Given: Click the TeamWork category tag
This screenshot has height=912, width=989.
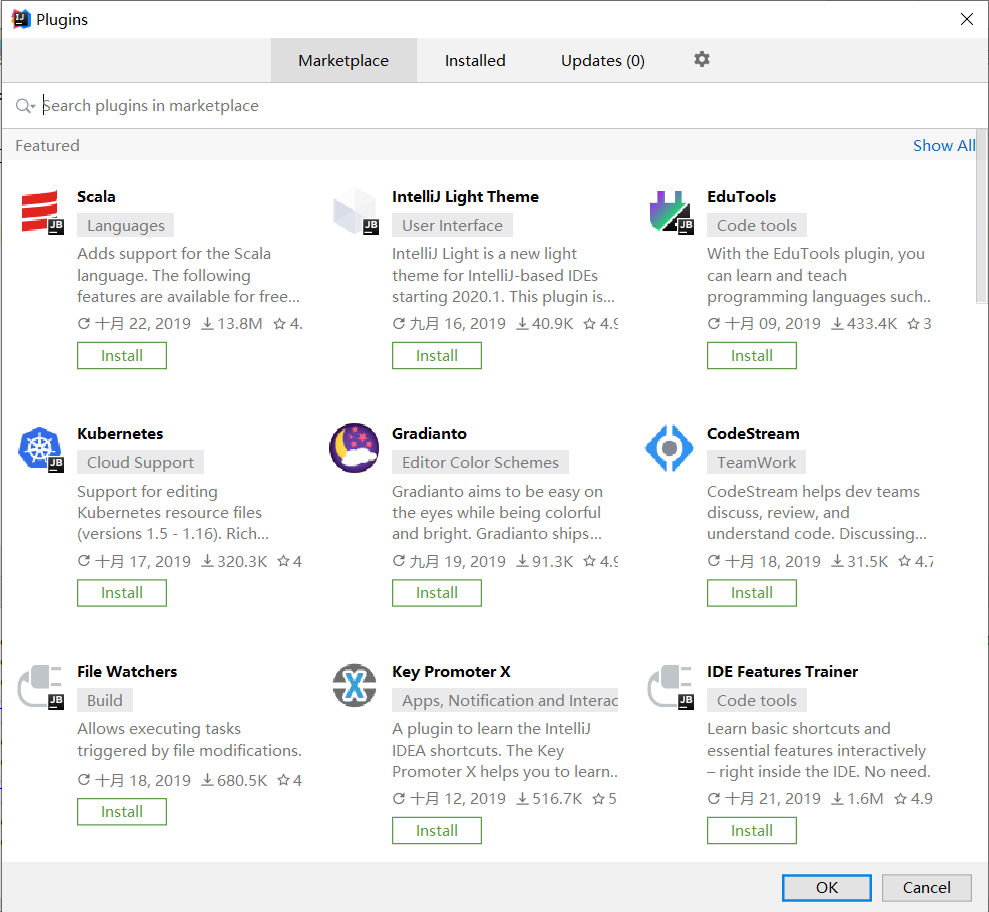Looking at the screenshot, I should [756, 463].
